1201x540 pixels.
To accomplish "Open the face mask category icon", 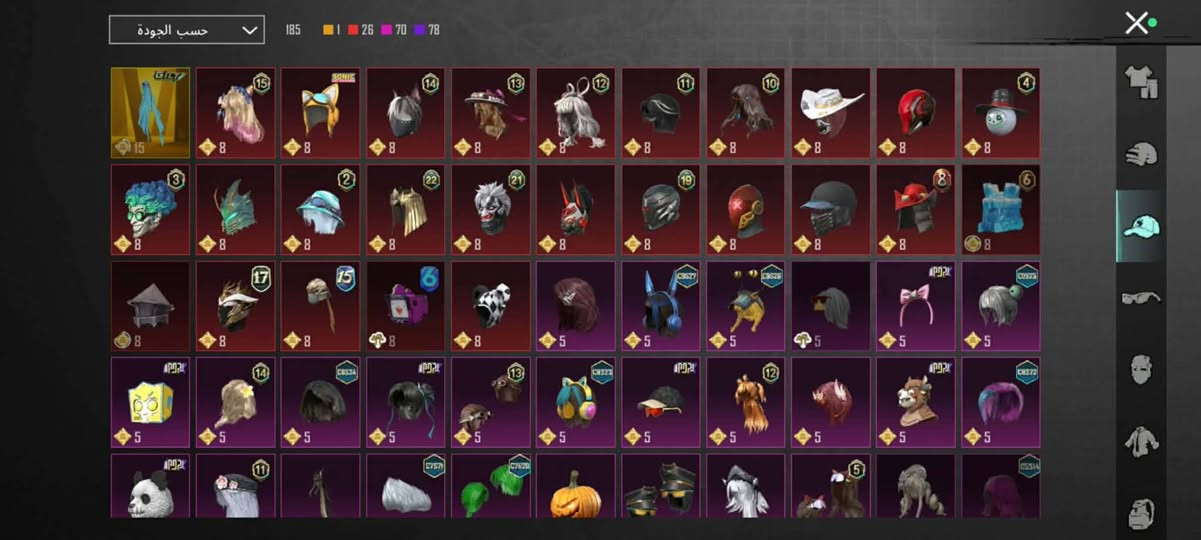I will coord(1140,369).
